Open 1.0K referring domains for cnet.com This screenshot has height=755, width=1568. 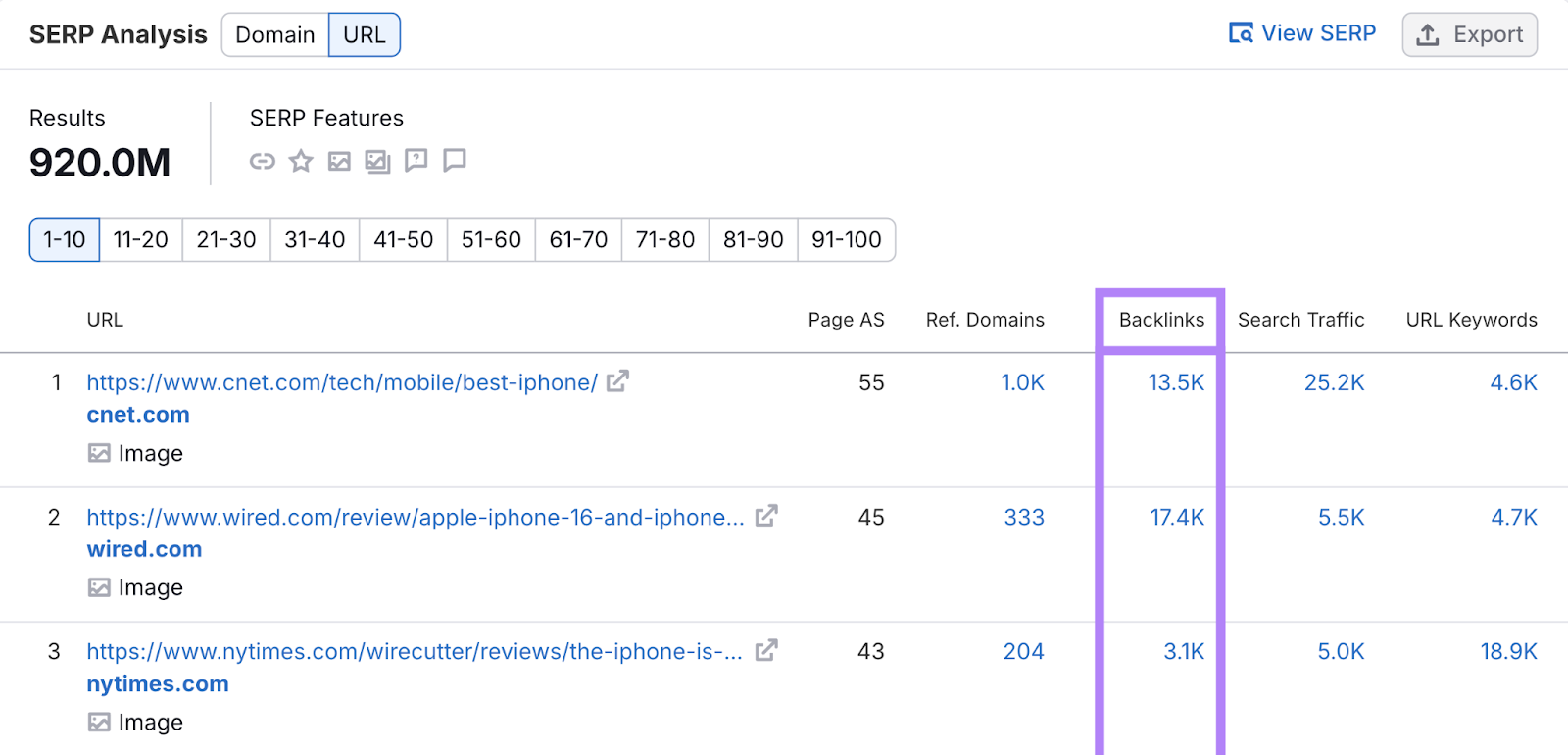[x=1023, y=382]
